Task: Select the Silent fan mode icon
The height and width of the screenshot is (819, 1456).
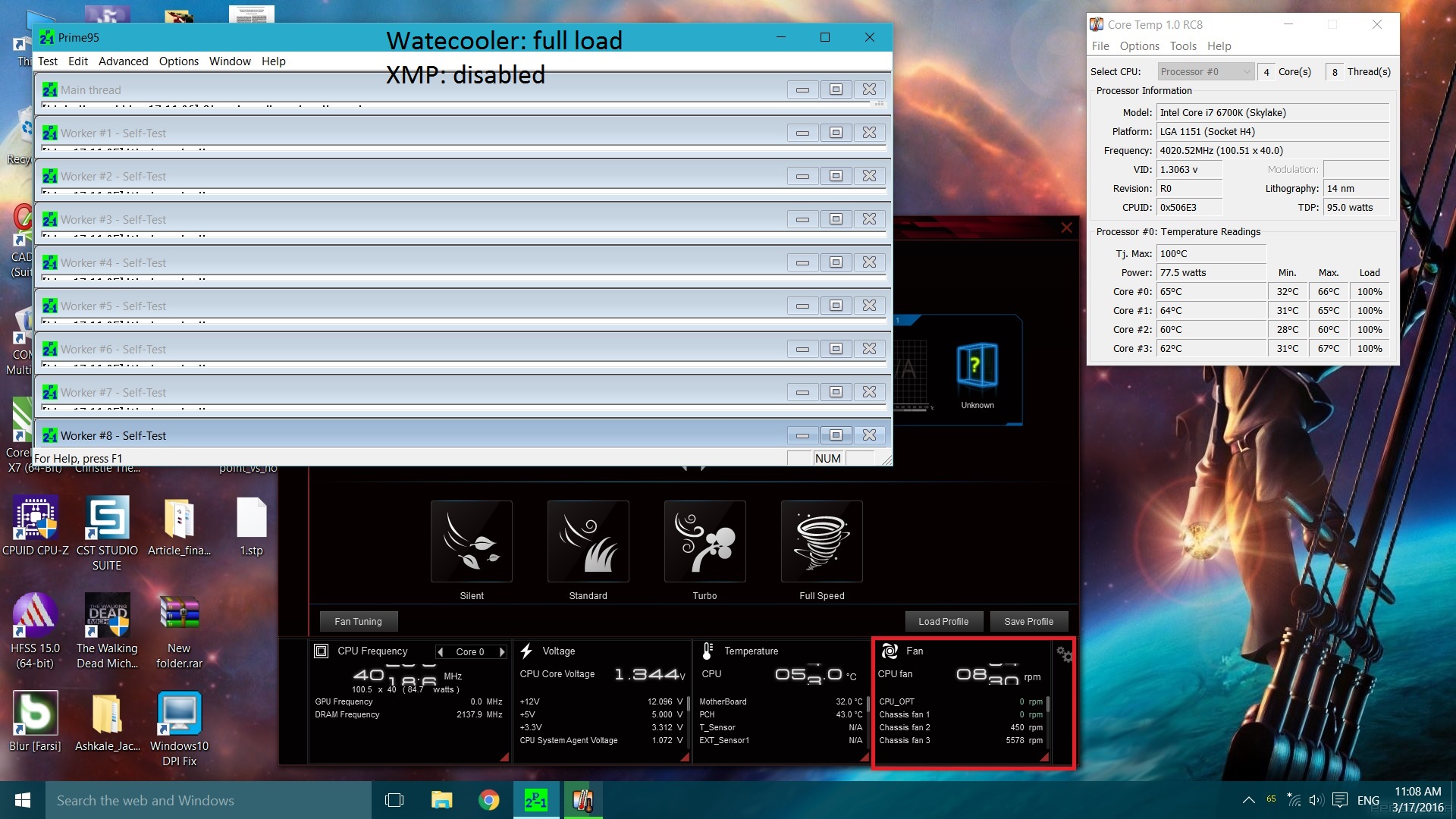Action: coord(472,541)
